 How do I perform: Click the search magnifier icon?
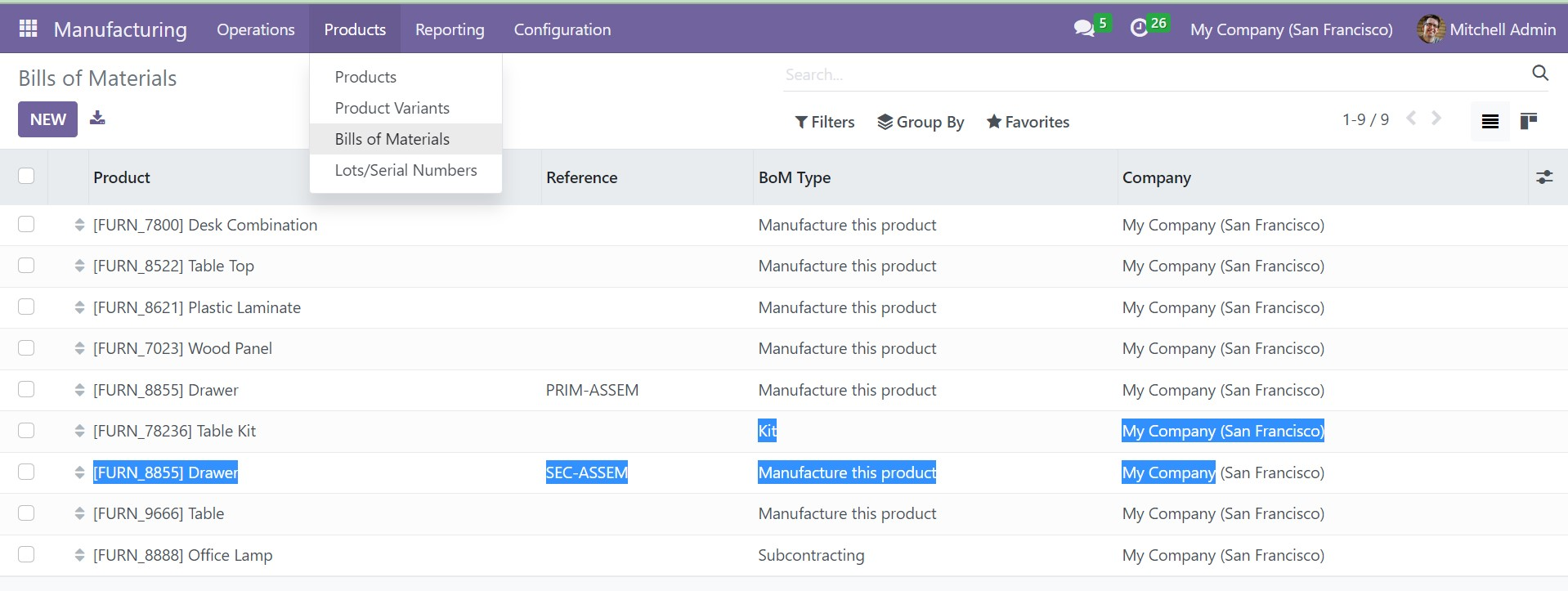(1540, 74)
